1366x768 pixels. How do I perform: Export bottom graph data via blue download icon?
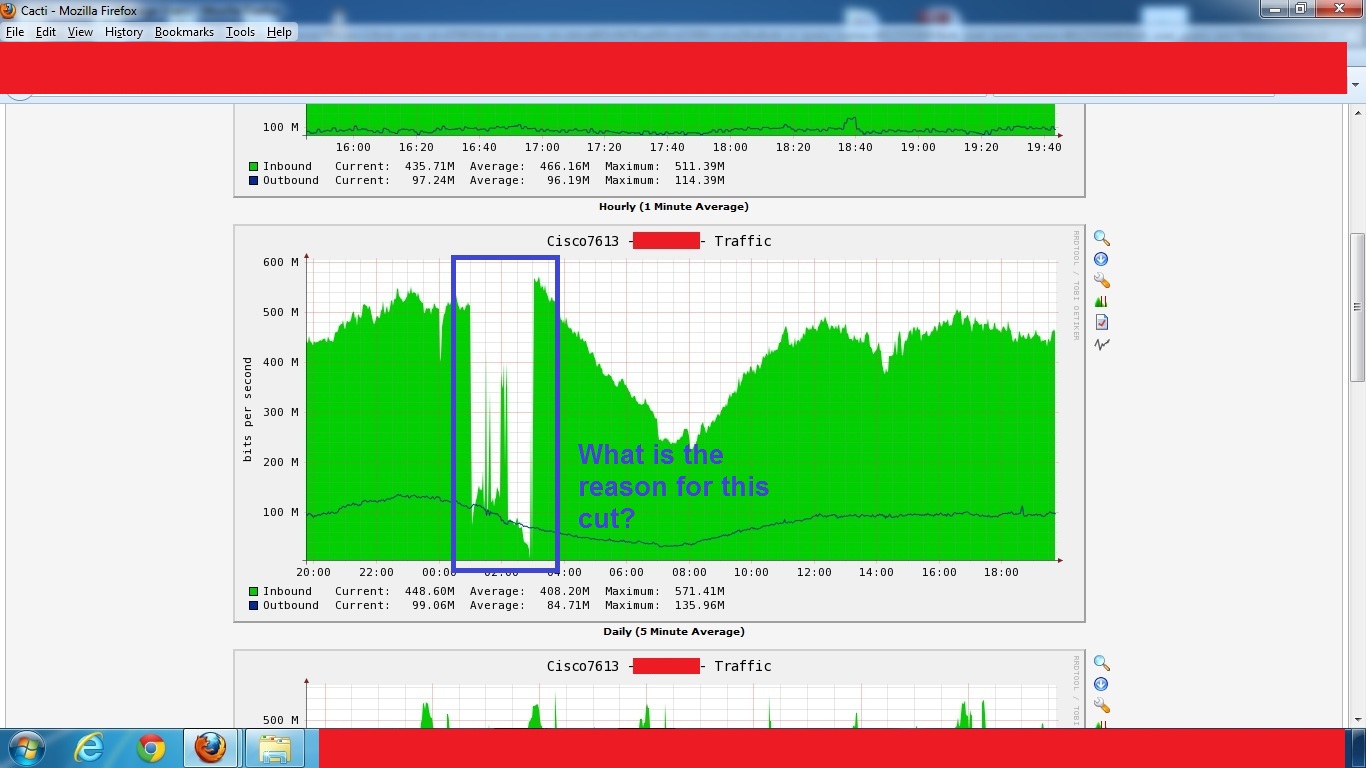1101,684
